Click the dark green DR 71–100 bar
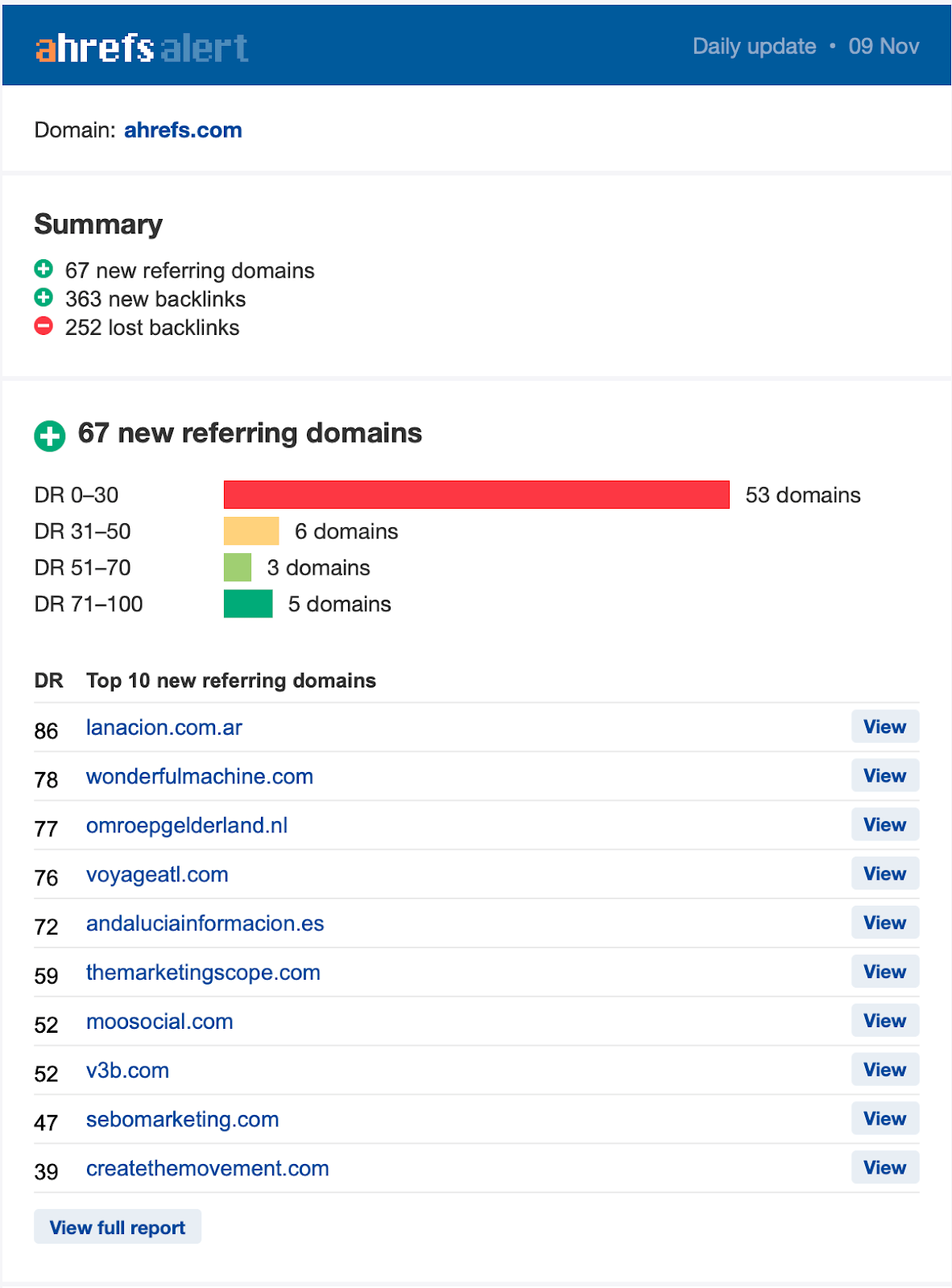The image size is (952, 1288). tap(248, 604)
